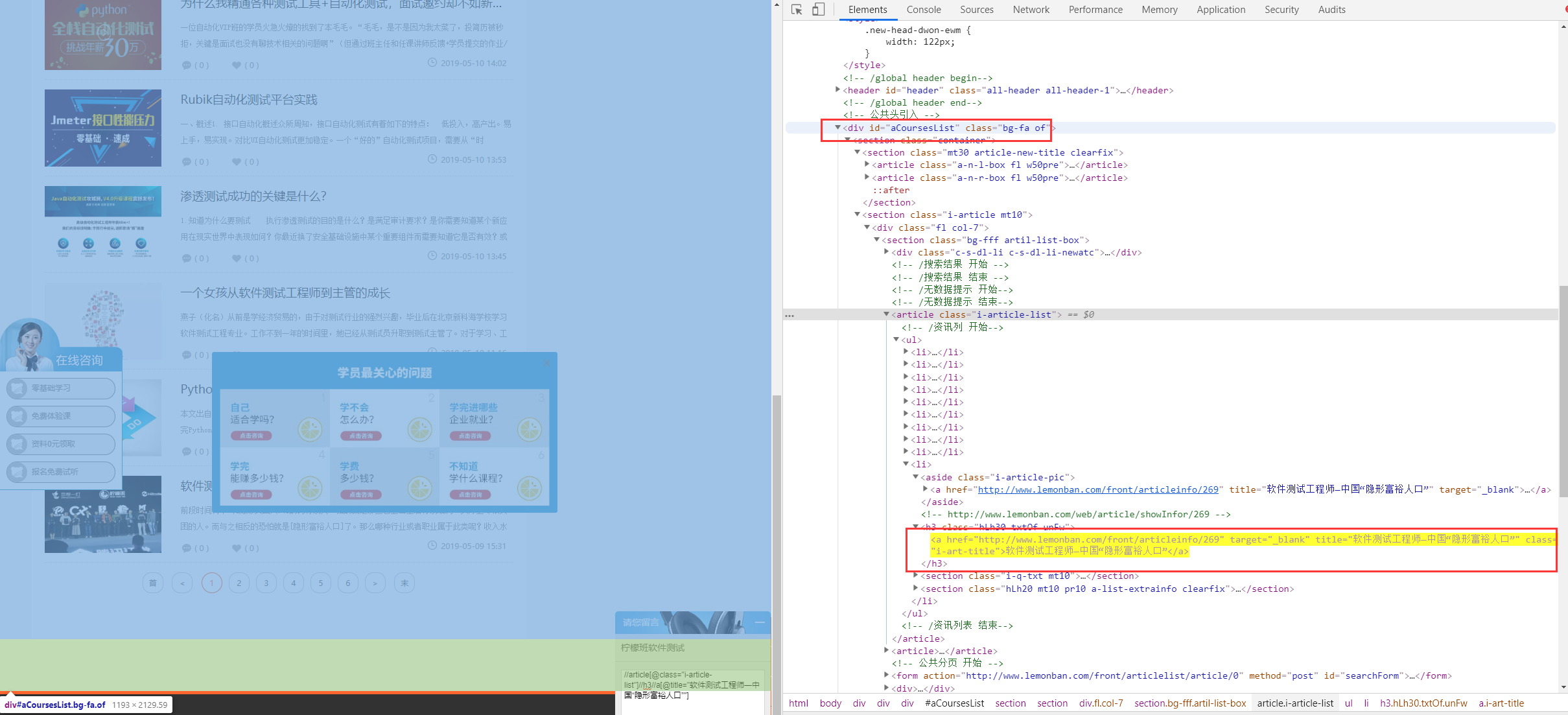Collapse the div#aCoursesList node

837,128
